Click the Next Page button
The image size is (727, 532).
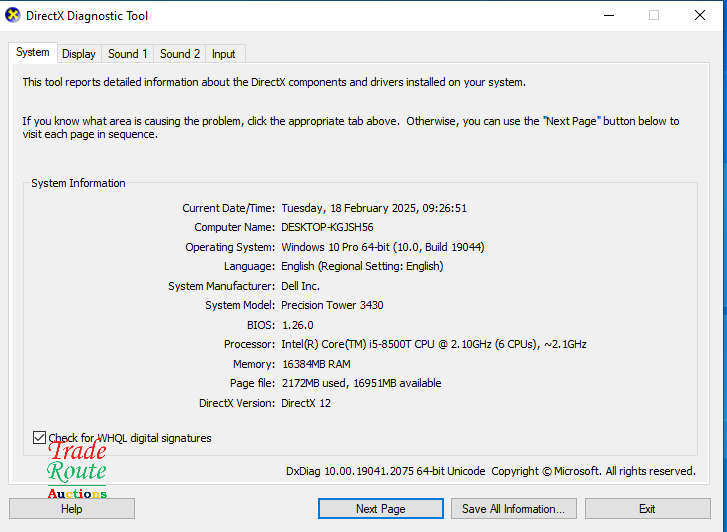point(381,509)
